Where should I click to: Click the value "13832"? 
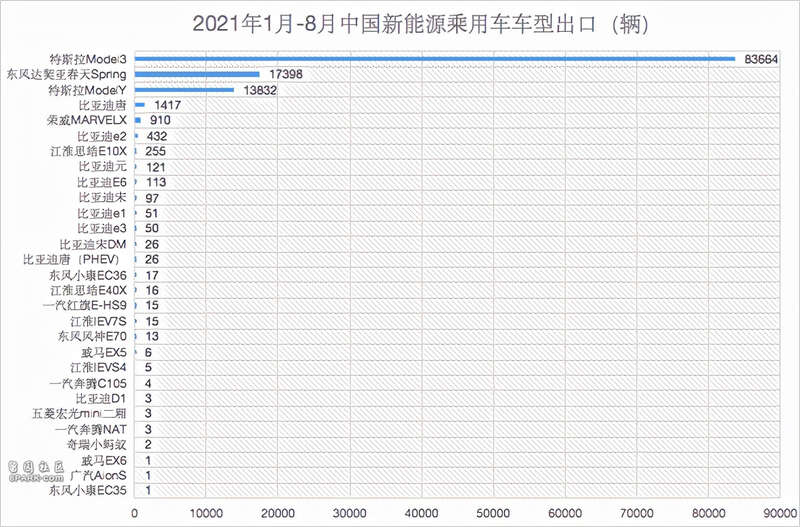click(260, 90)
